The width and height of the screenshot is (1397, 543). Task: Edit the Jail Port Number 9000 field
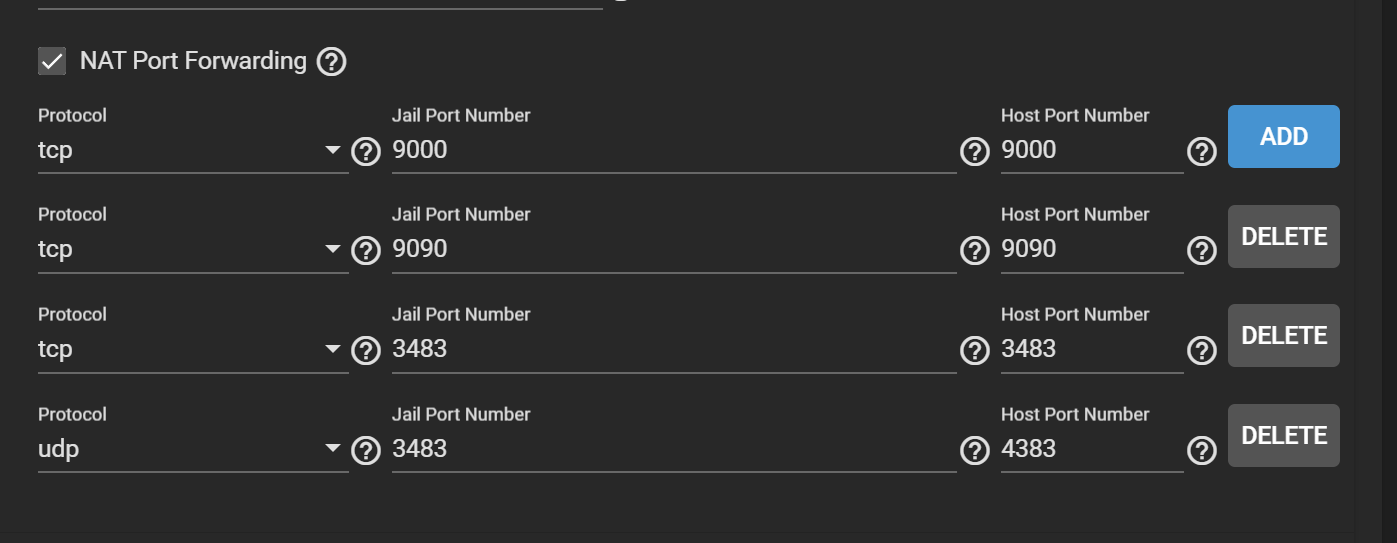coord(672,150)
